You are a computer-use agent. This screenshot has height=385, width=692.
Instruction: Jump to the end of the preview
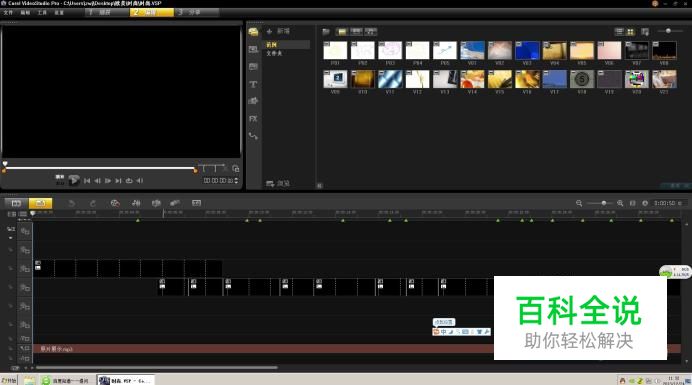point(118,181)
